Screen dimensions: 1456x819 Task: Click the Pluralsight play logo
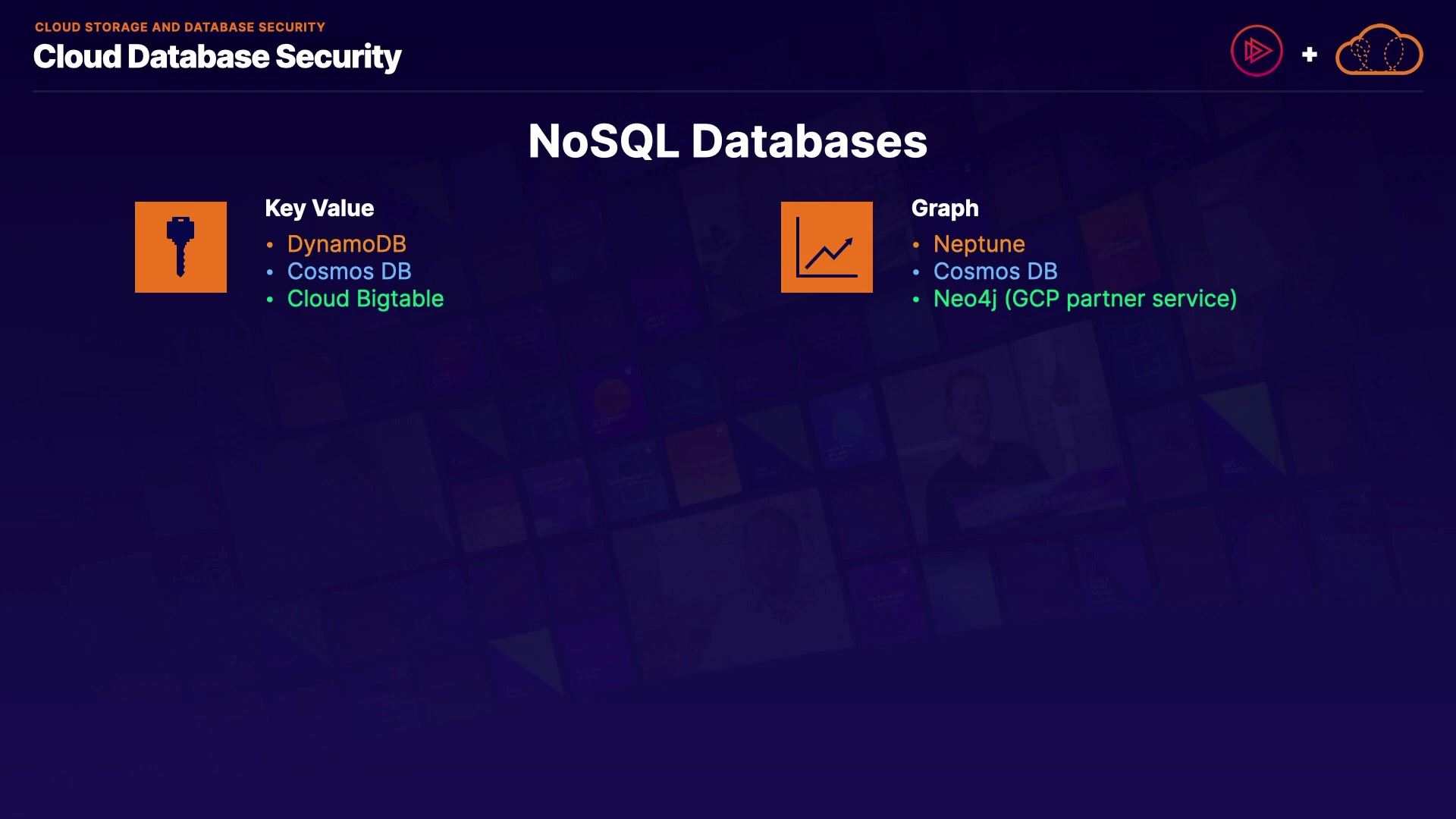1257,51
